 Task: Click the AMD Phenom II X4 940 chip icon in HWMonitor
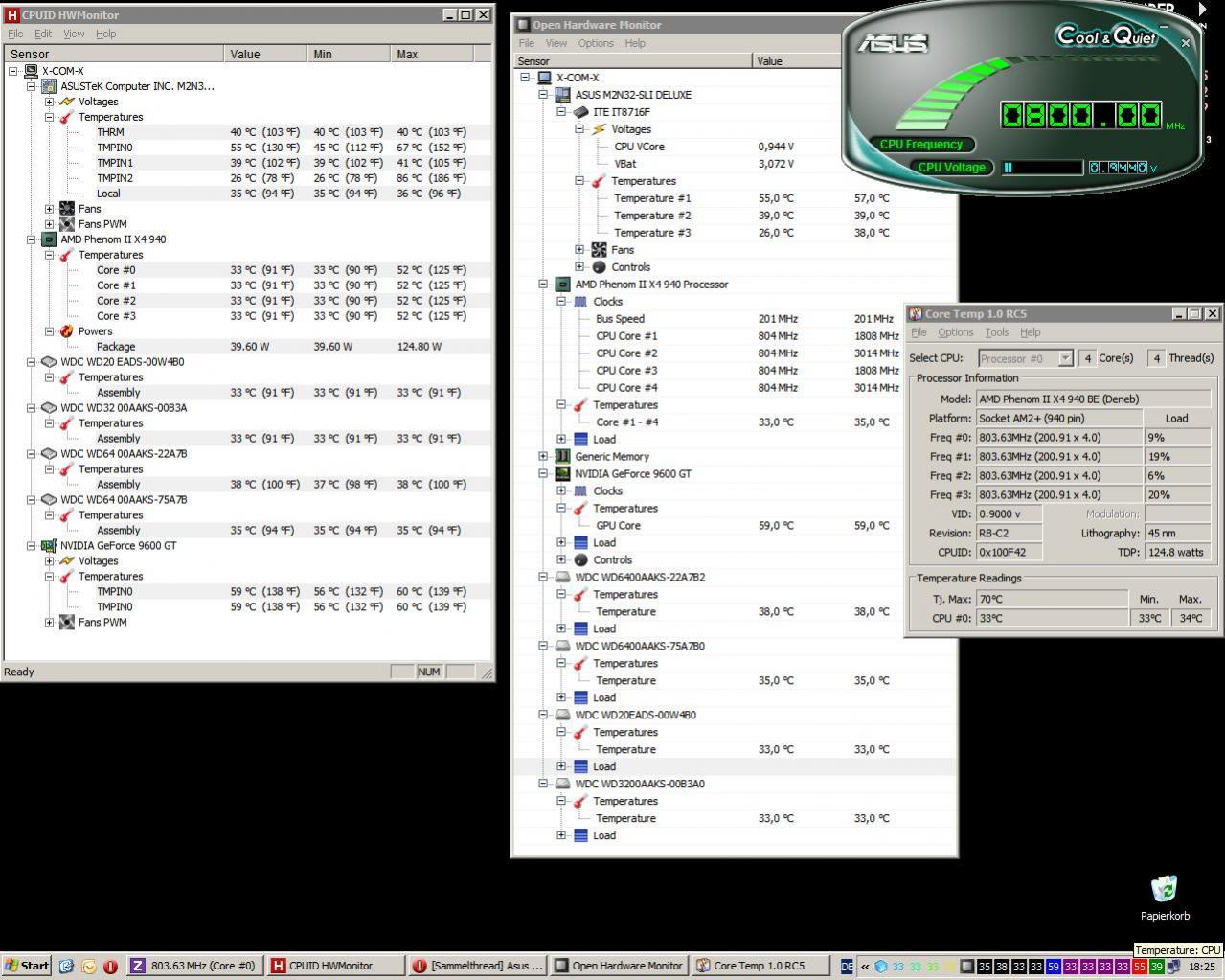[49, 239]
